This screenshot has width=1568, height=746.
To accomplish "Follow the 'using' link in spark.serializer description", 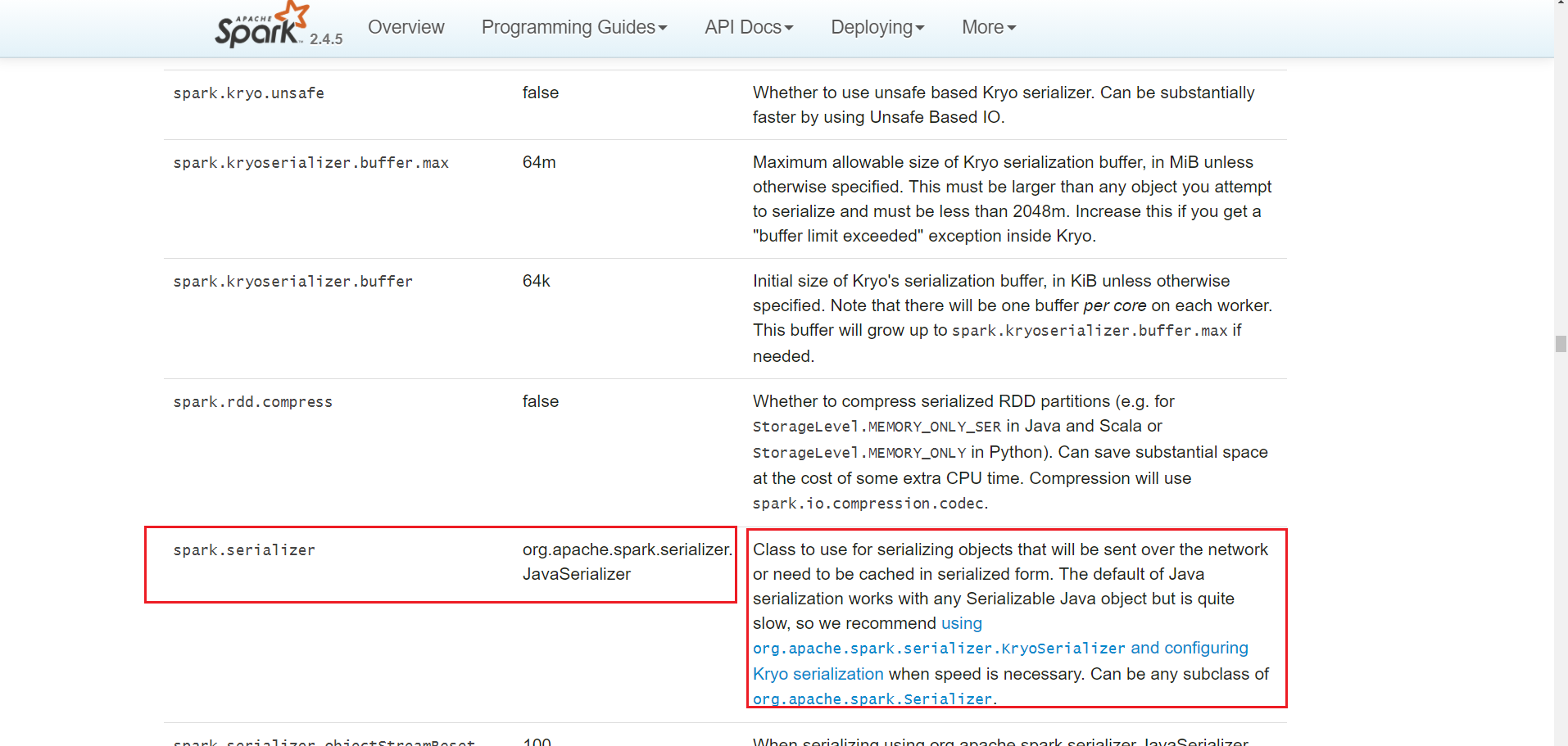I will pos(961,623).
